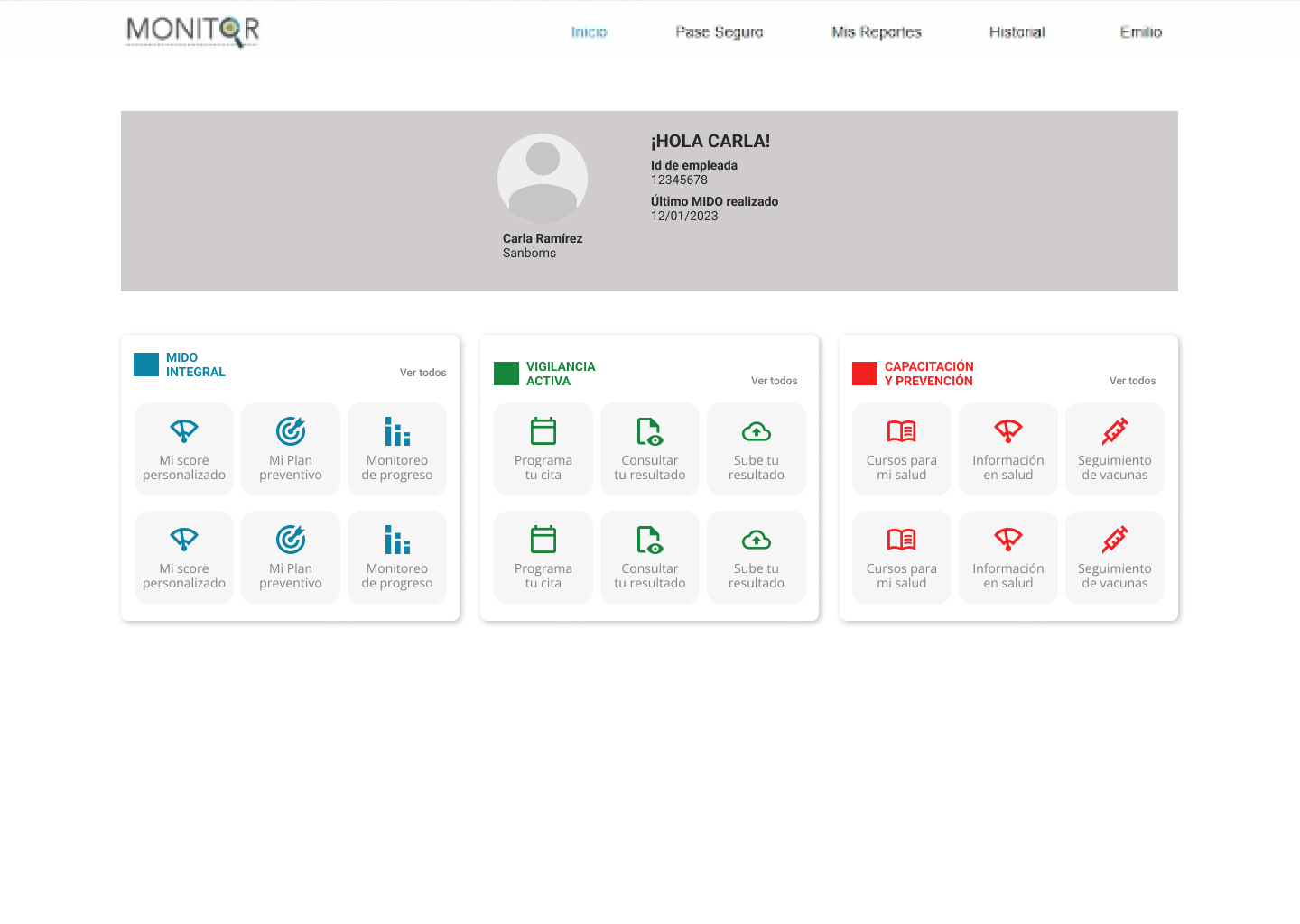
Task: Open the Historial menu item
Action: pyautogui.click(x=1017, y=32)
